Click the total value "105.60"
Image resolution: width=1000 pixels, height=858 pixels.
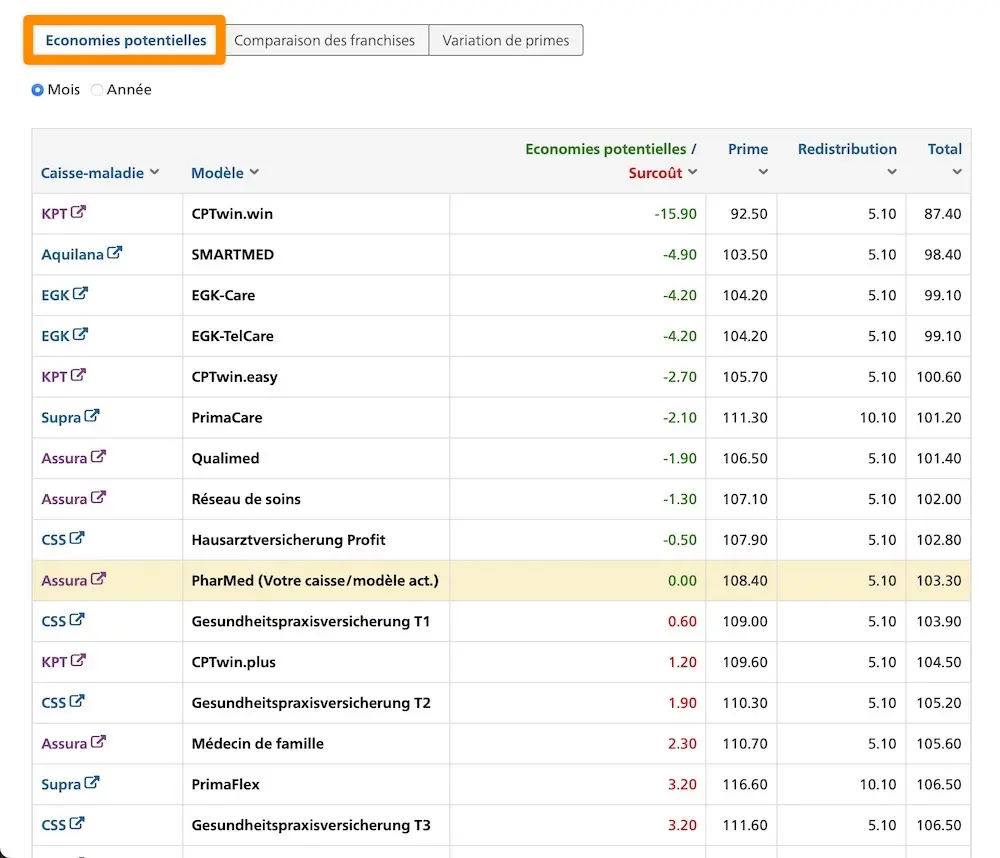tap(939, 744)
